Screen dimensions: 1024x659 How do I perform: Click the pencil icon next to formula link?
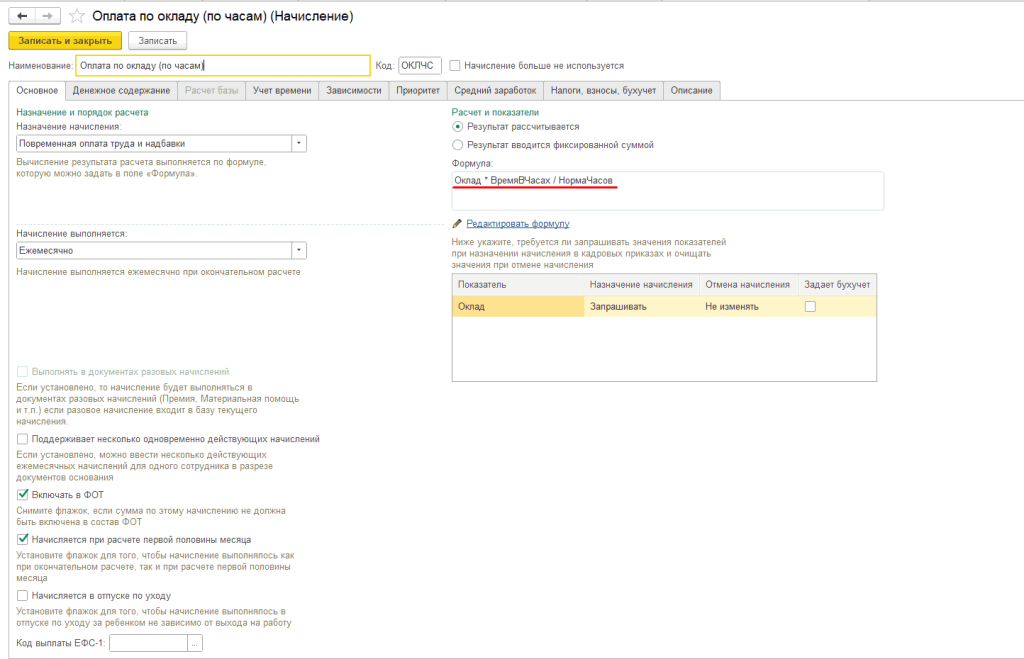point(457,224)
